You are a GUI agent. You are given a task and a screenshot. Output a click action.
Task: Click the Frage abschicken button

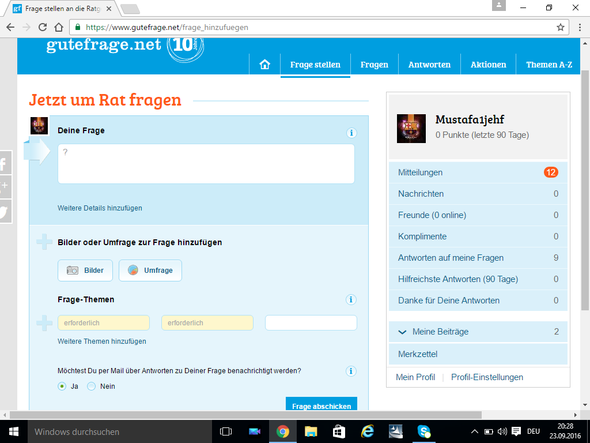(321, 404)
